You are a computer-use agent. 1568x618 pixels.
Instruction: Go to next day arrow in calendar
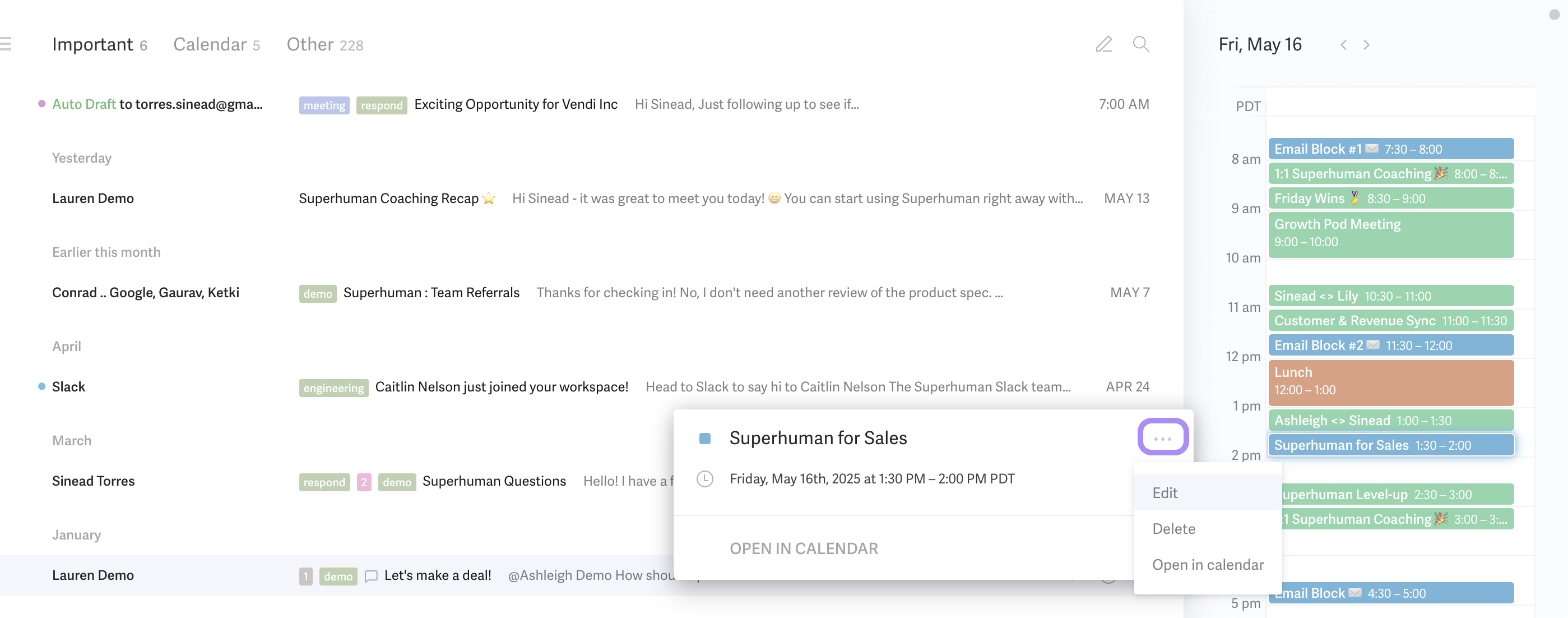click(1366, 44)
